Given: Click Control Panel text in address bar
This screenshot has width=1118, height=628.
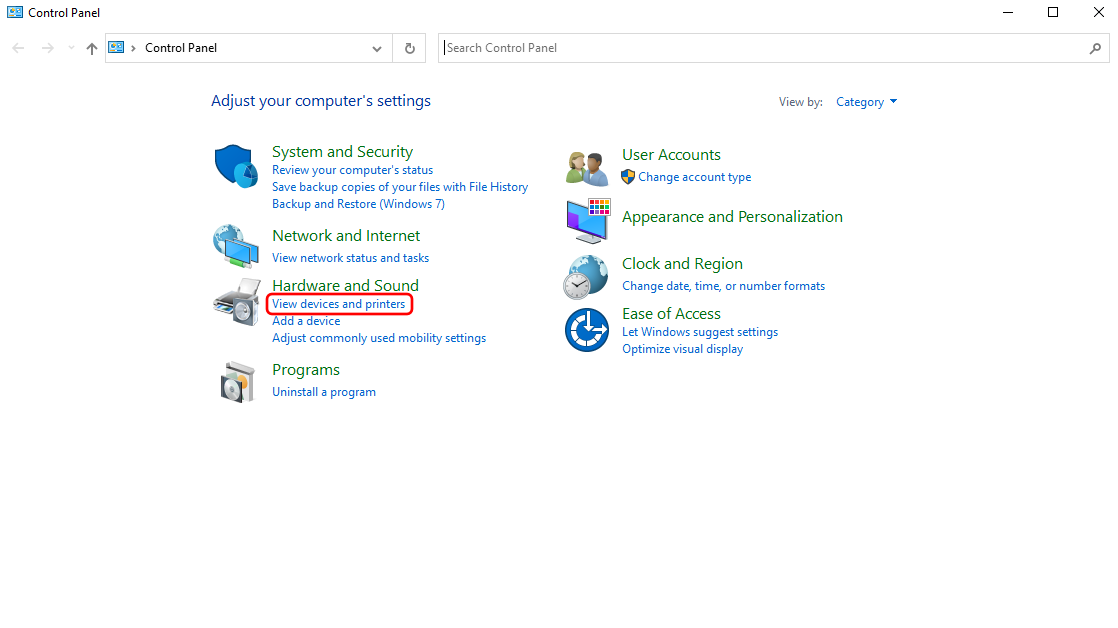Looking at the screenshot, I should click(x=181, y=48).
